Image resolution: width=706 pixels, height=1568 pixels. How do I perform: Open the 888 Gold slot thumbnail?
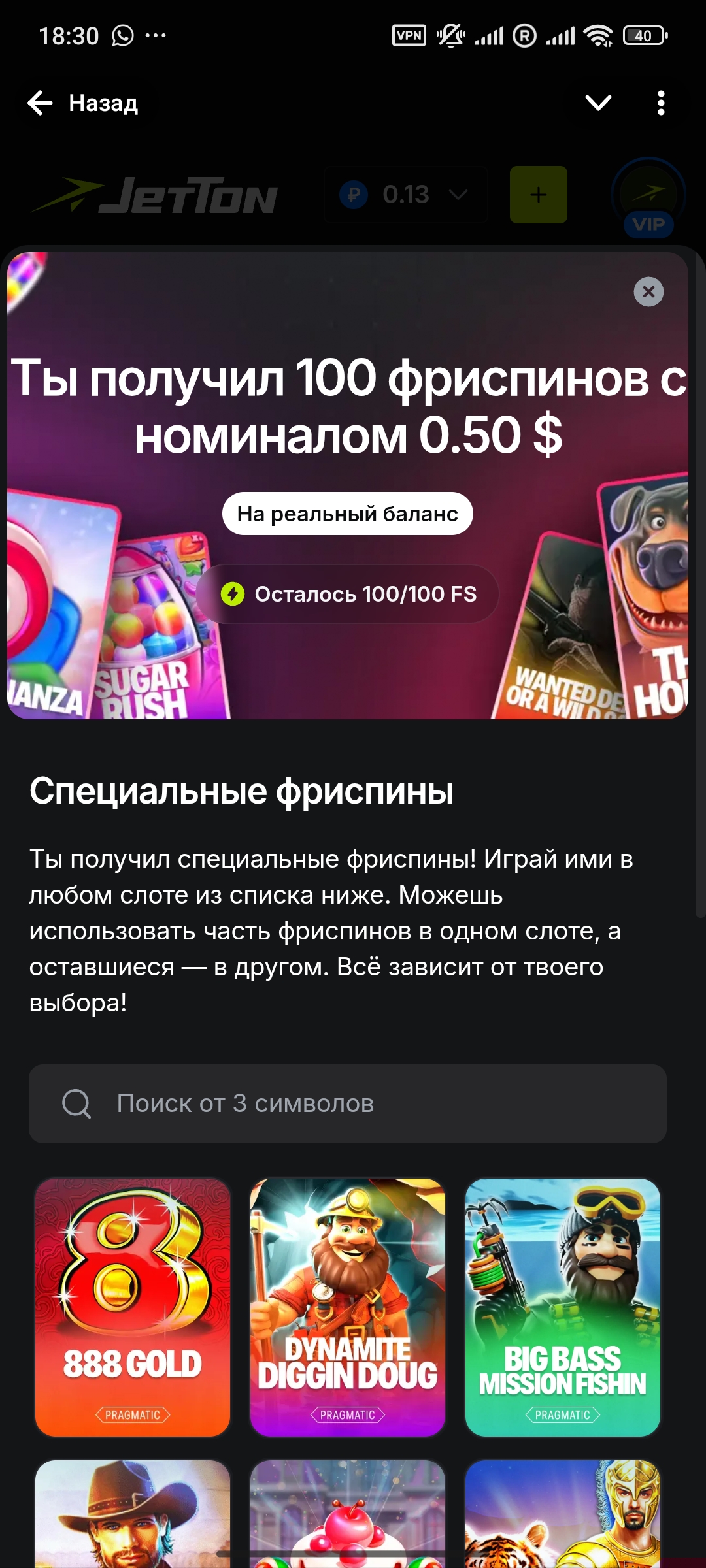133,1307
